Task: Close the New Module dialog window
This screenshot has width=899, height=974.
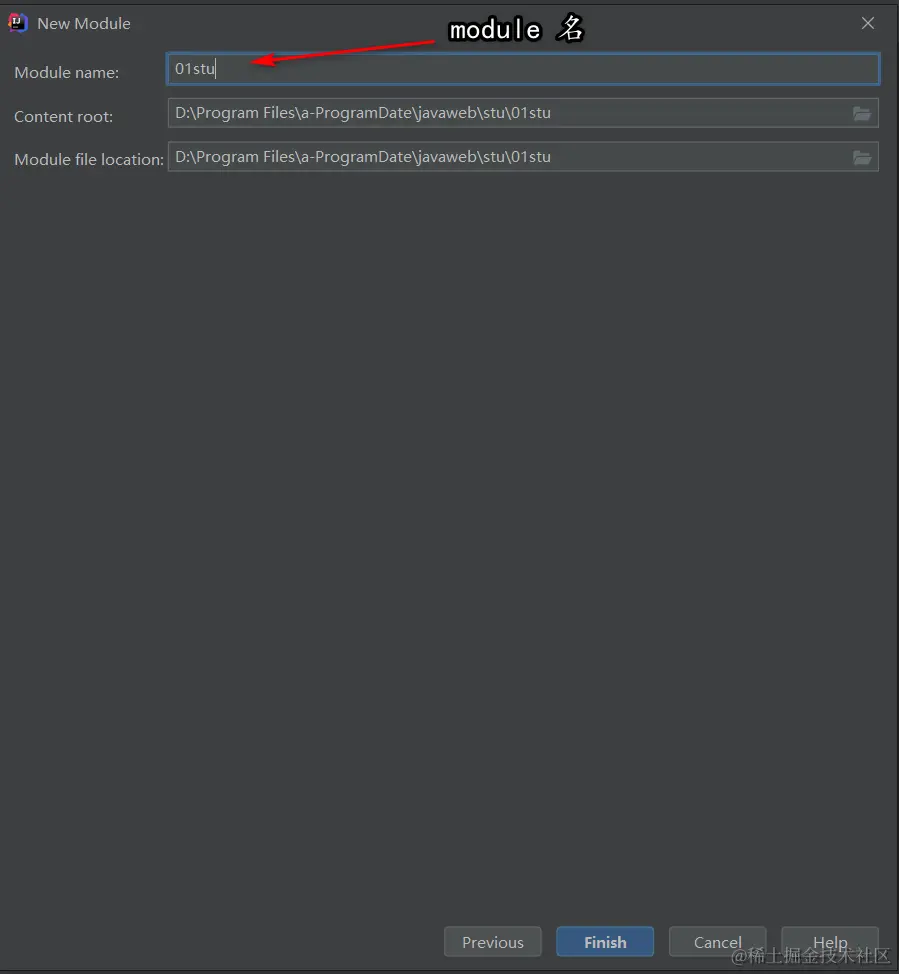Action: pos(868,23)
